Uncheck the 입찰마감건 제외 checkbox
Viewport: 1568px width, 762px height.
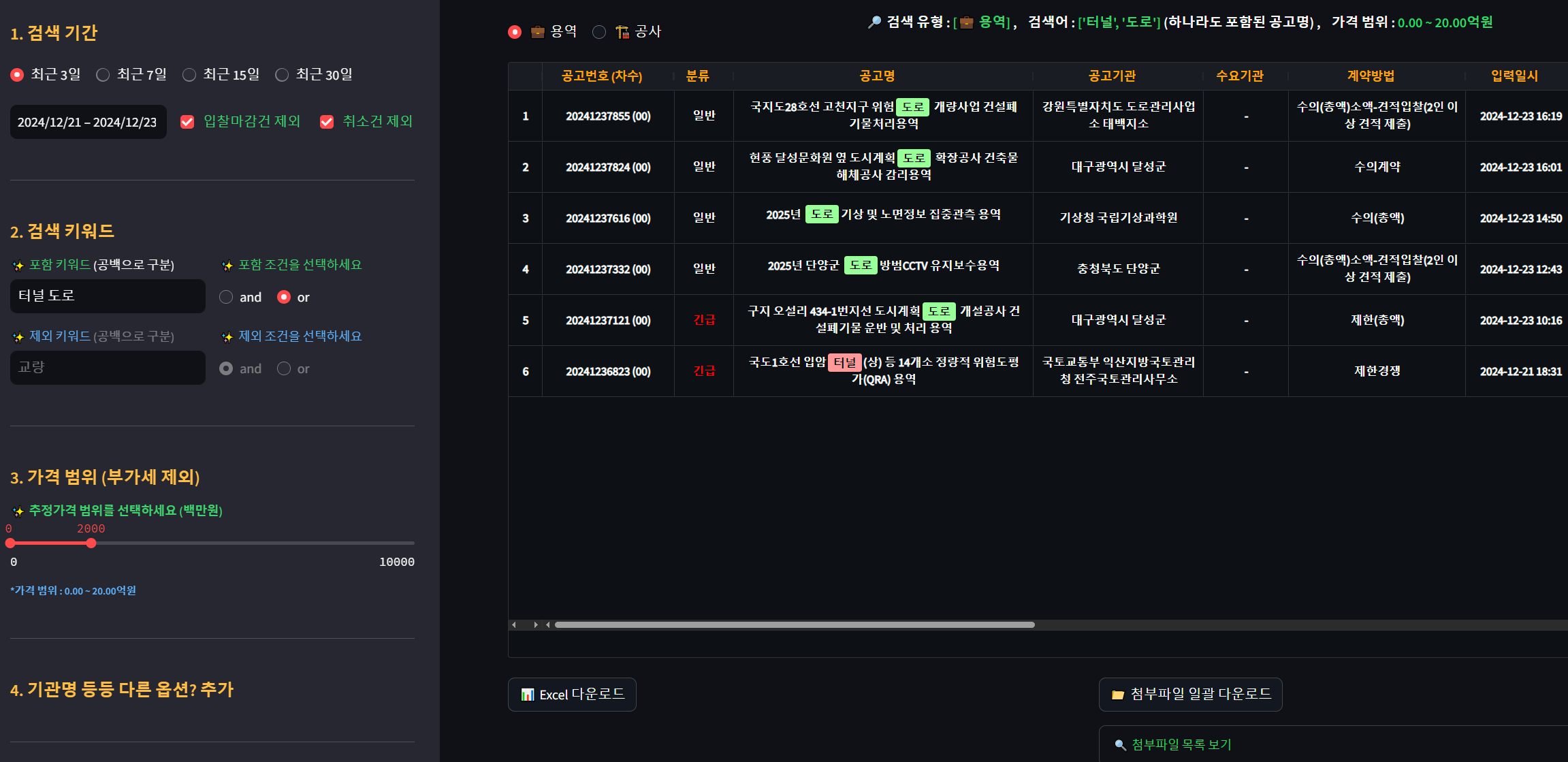point(187,122)
